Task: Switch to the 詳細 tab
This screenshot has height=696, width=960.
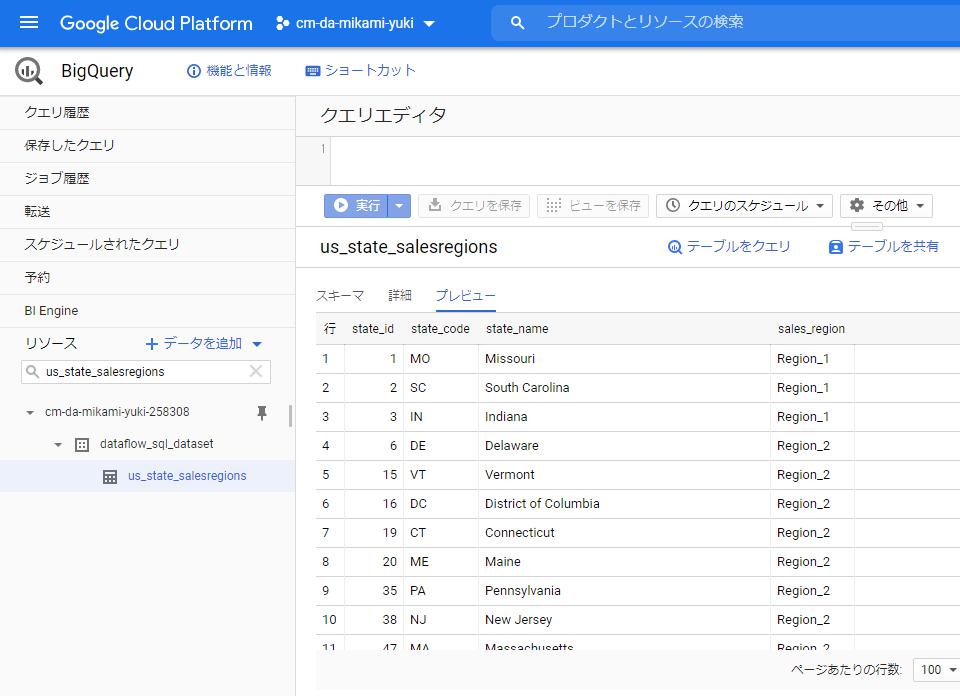Action: pos(399,295)
